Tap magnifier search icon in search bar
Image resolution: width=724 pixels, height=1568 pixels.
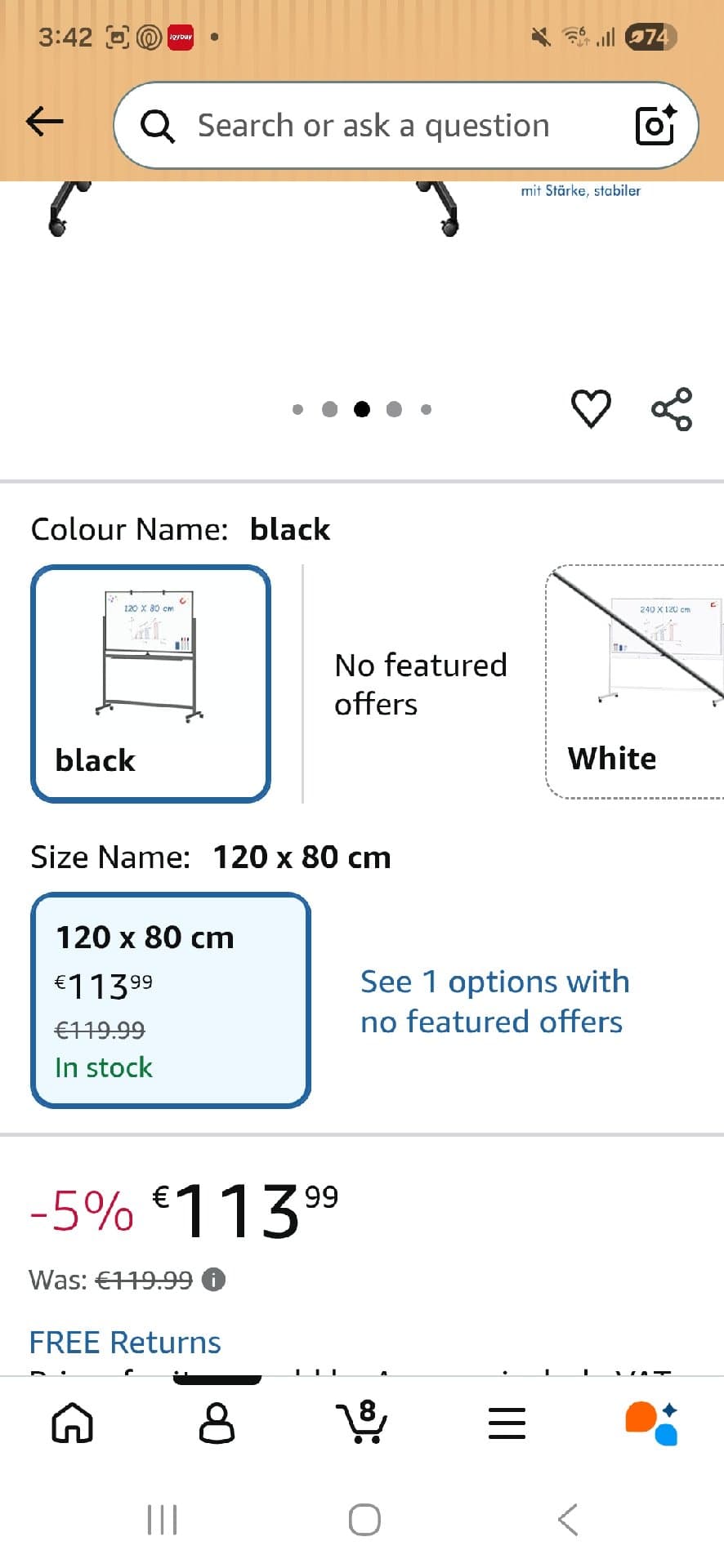click(x=158, y=126)
